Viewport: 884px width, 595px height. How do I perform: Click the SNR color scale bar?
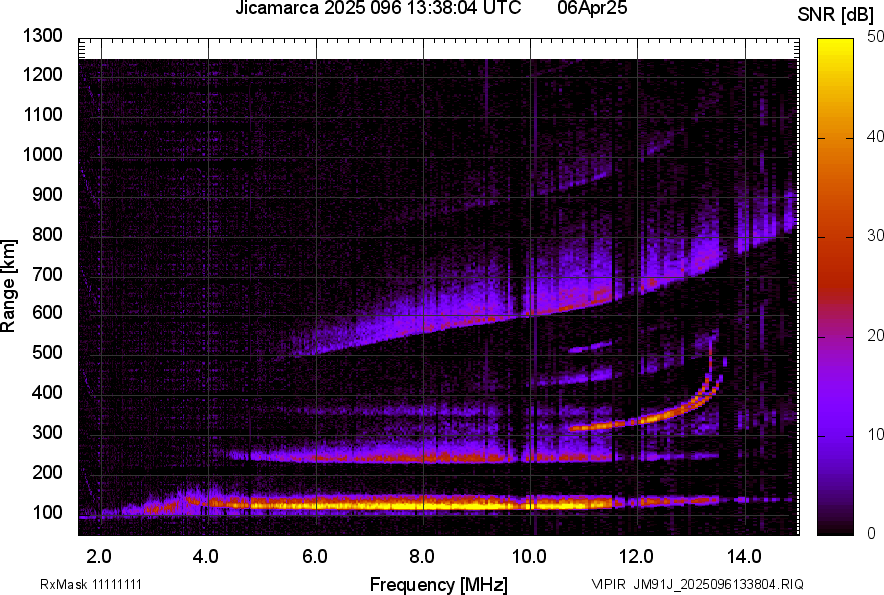(x=835, y=287)
